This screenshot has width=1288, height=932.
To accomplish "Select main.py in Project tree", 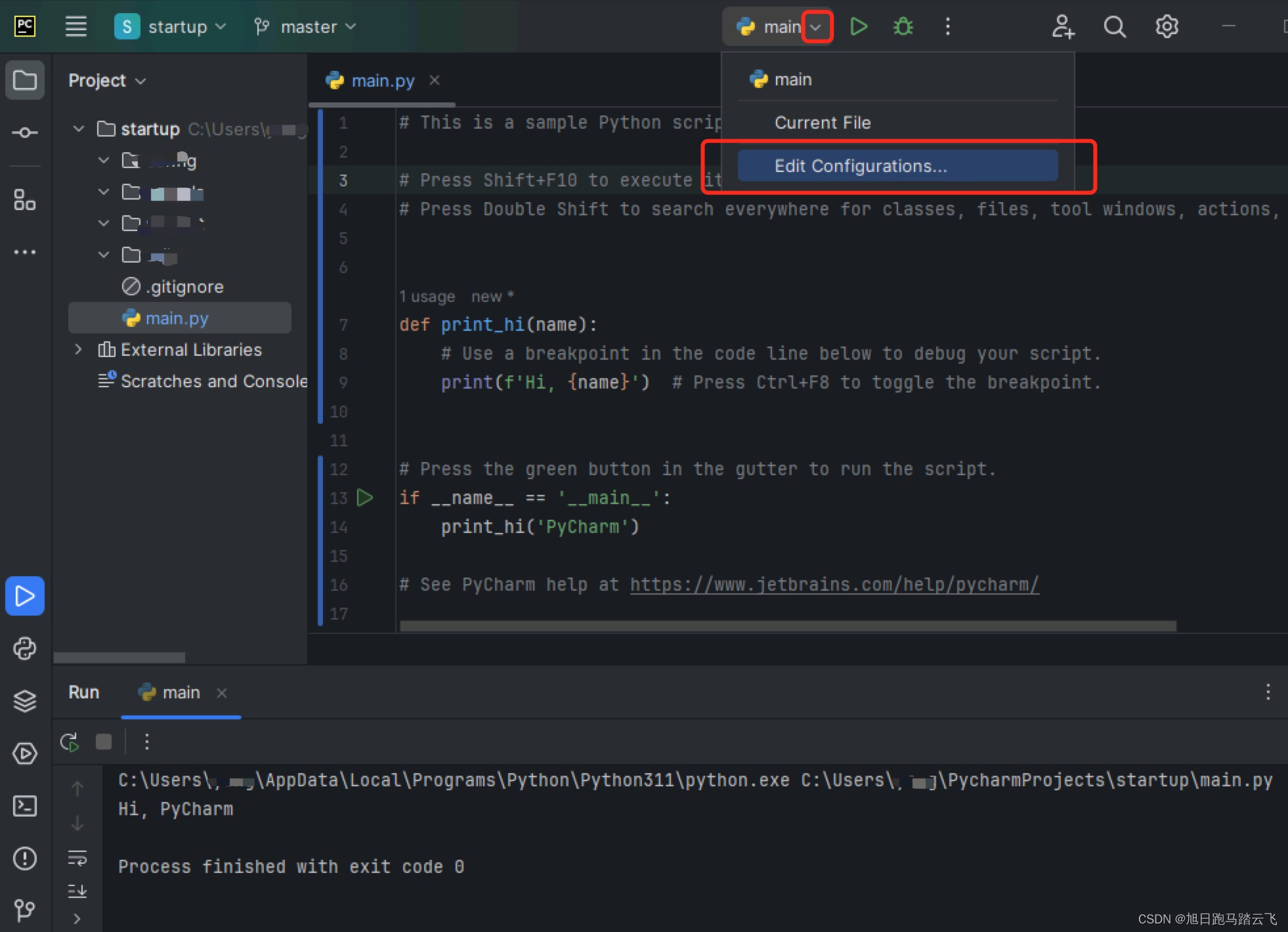I will [177, 318].
